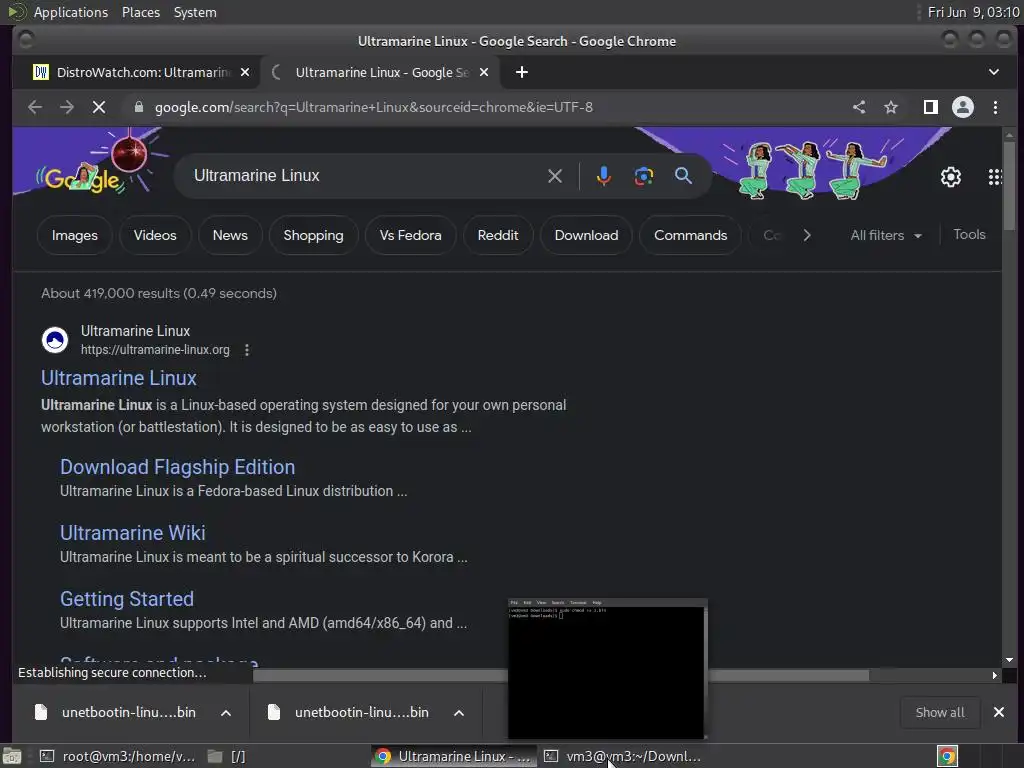Switch to vm3@vm3:~/Downl... terminal taskbar item
This screenshot has height=768, width=1024.
(x=624, y=756)
